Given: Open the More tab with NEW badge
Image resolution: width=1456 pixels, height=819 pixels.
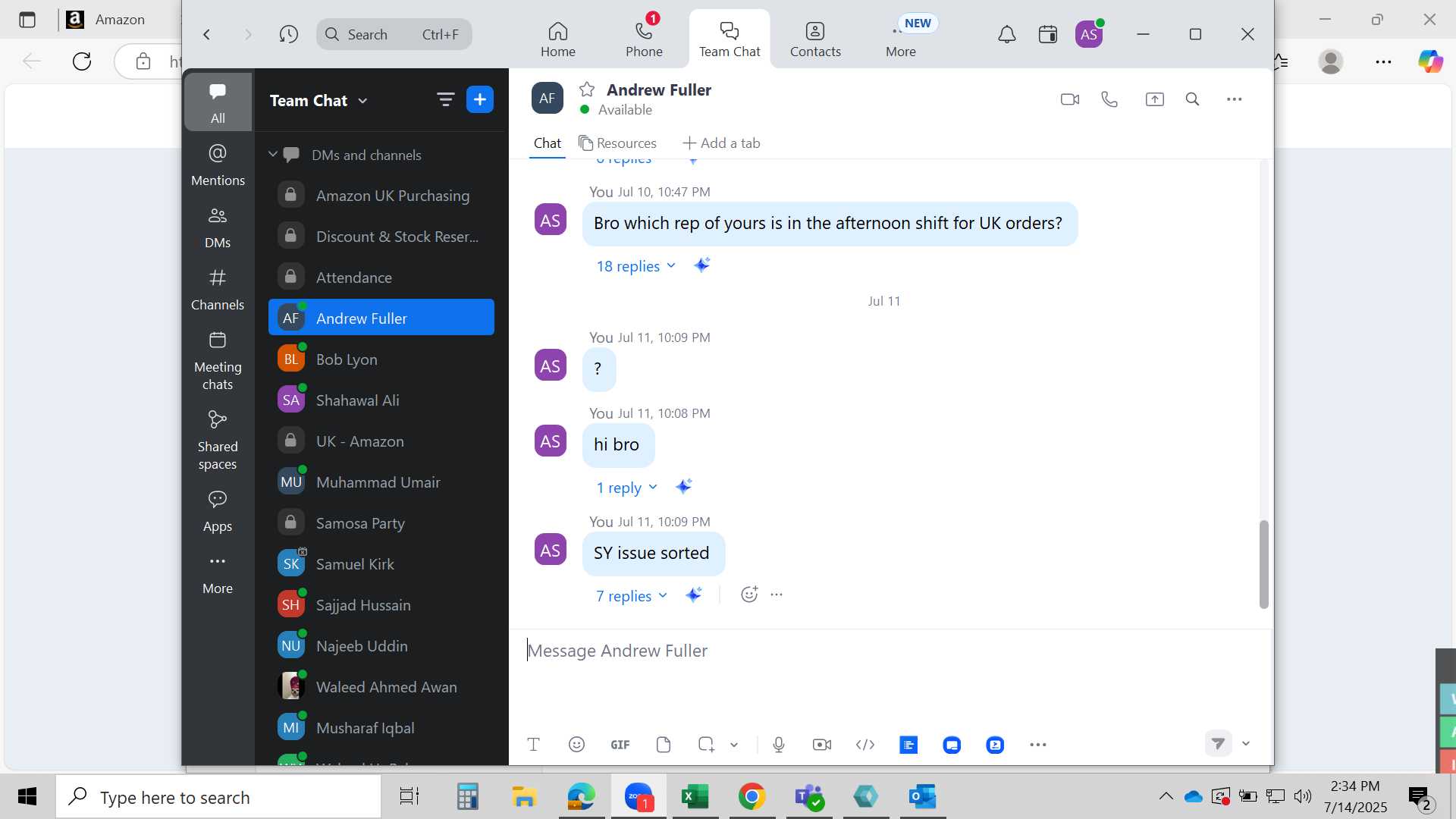Looking at the screenshot, I should click(x=901, y=39).
